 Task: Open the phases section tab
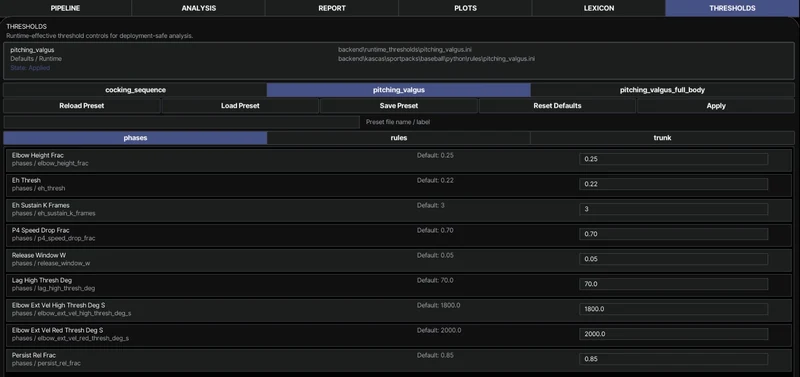pyautogui.click(x=135, y=138)
